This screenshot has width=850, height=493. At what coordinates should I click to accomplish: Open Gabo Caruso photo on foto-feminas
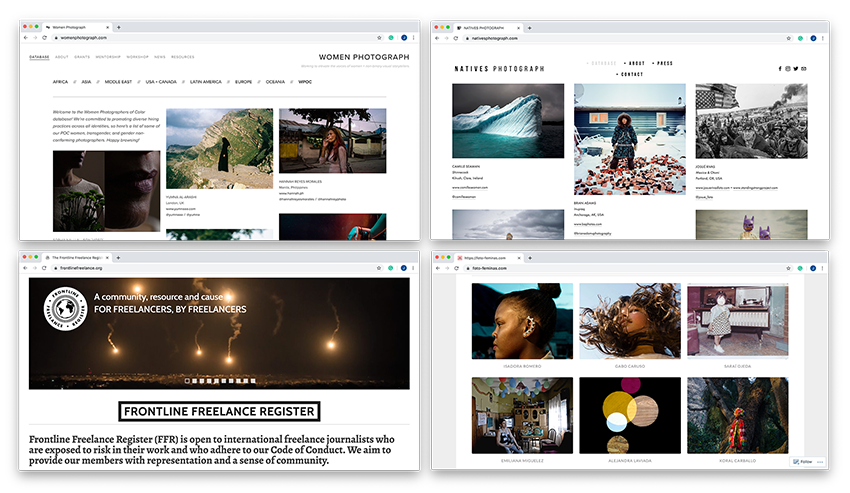tap(630, 321)
